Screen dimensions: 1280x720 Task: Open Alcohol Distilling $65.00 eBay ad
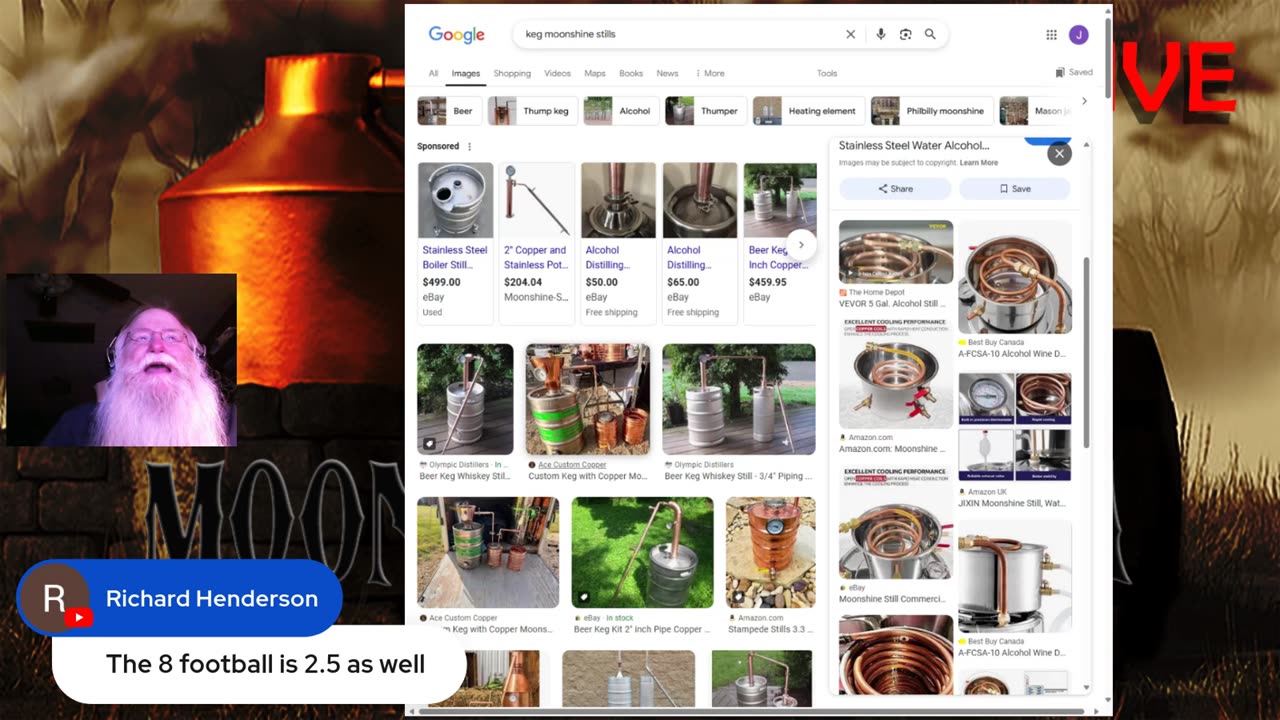[700, 243]
